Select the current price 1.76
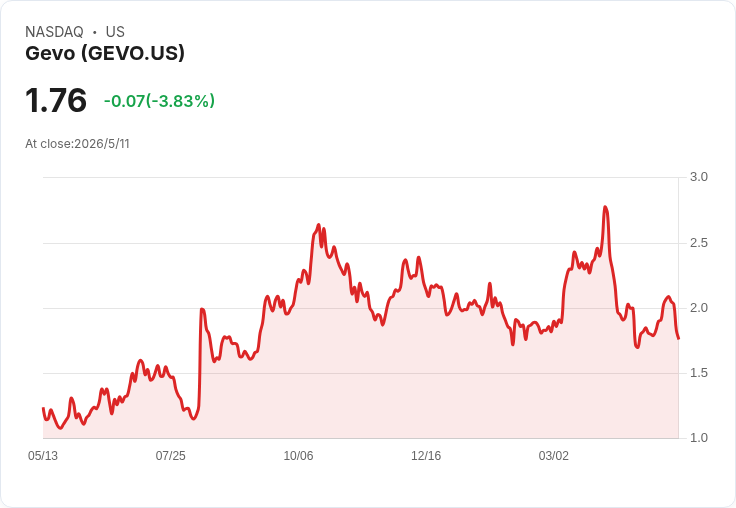The height and width of the screenshot is (508, 736). click(56, 100)
